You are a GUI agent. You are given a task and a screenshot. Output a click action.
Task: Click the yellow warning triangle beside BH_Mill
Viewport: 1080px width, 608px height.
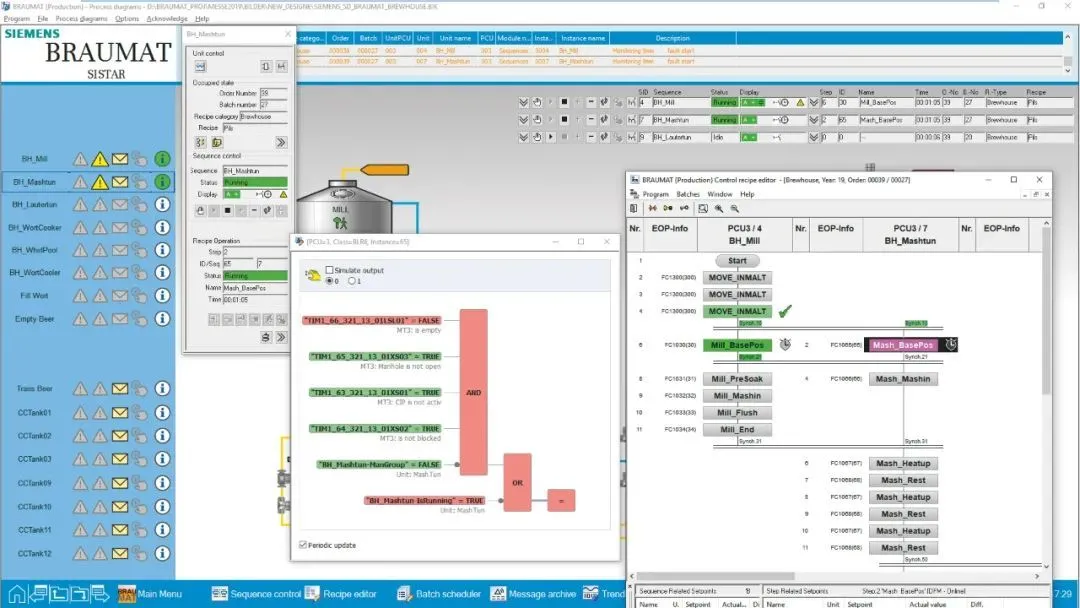(99, 158)
